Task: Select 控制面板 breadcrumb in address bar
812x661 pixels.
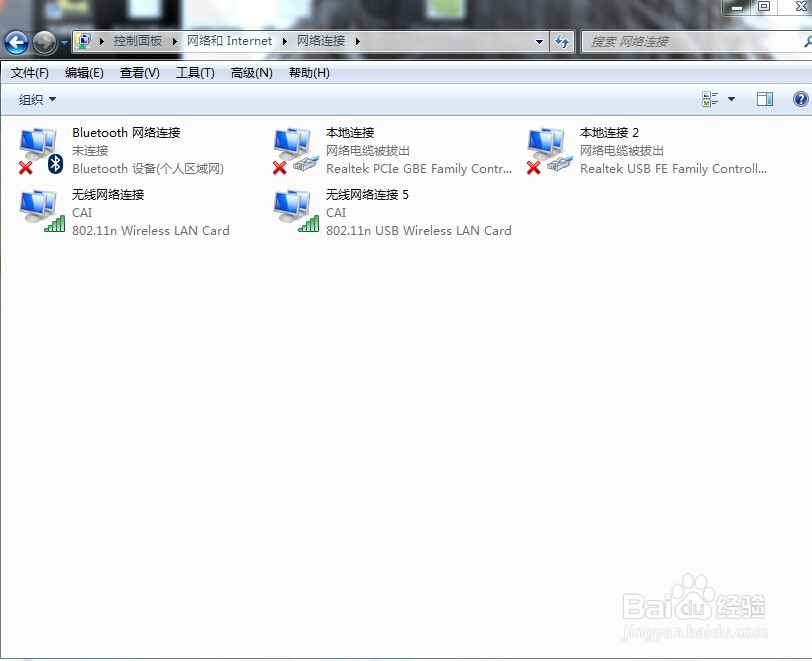Action: 138,41
